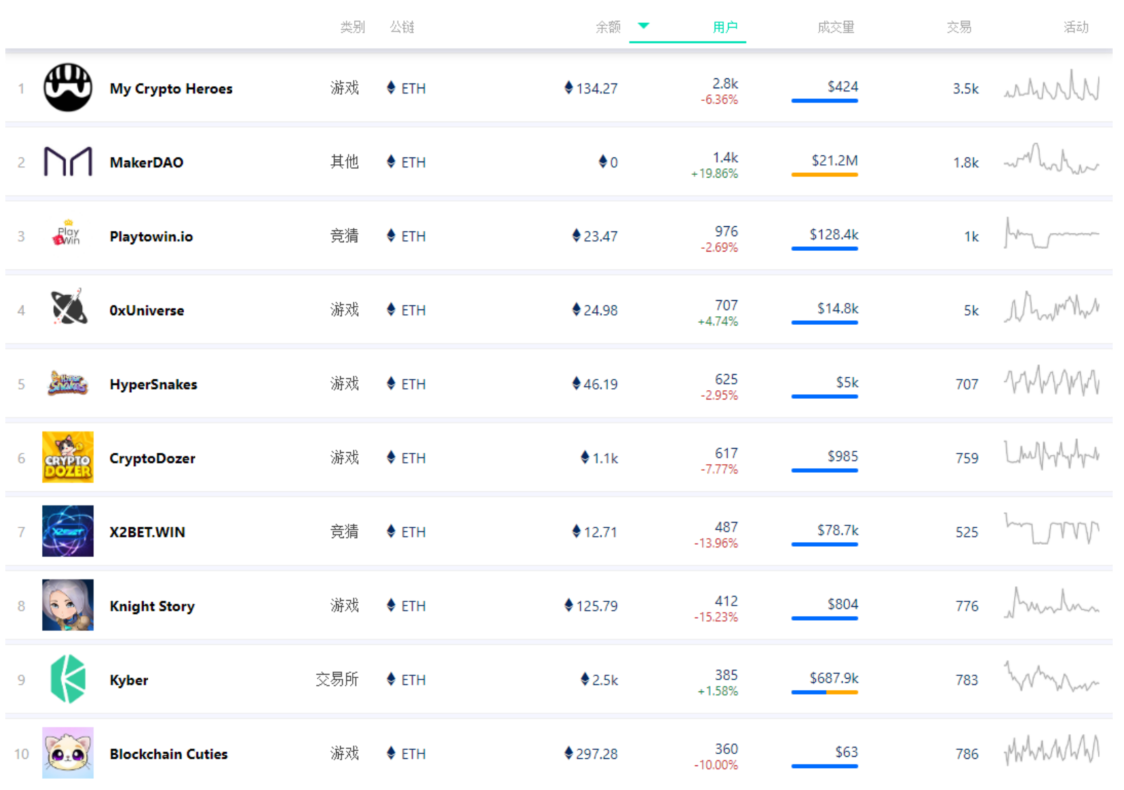Image resolution: width=1124 pixels, height=790 pixels.
Task: Click the activity sparkline for Kyber
Action: click(x=1052, y=676)
